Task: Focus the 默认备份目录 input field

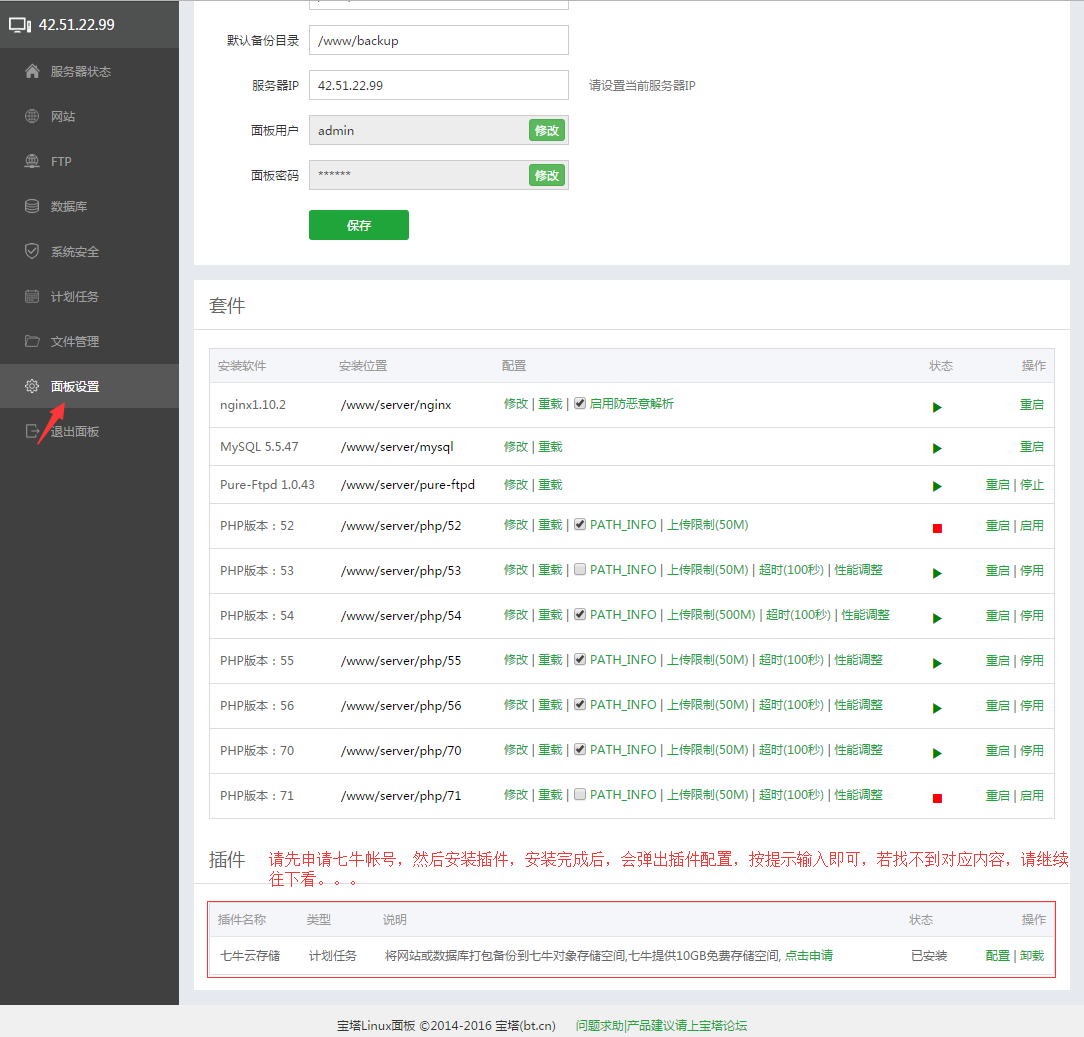Action: 439,40
